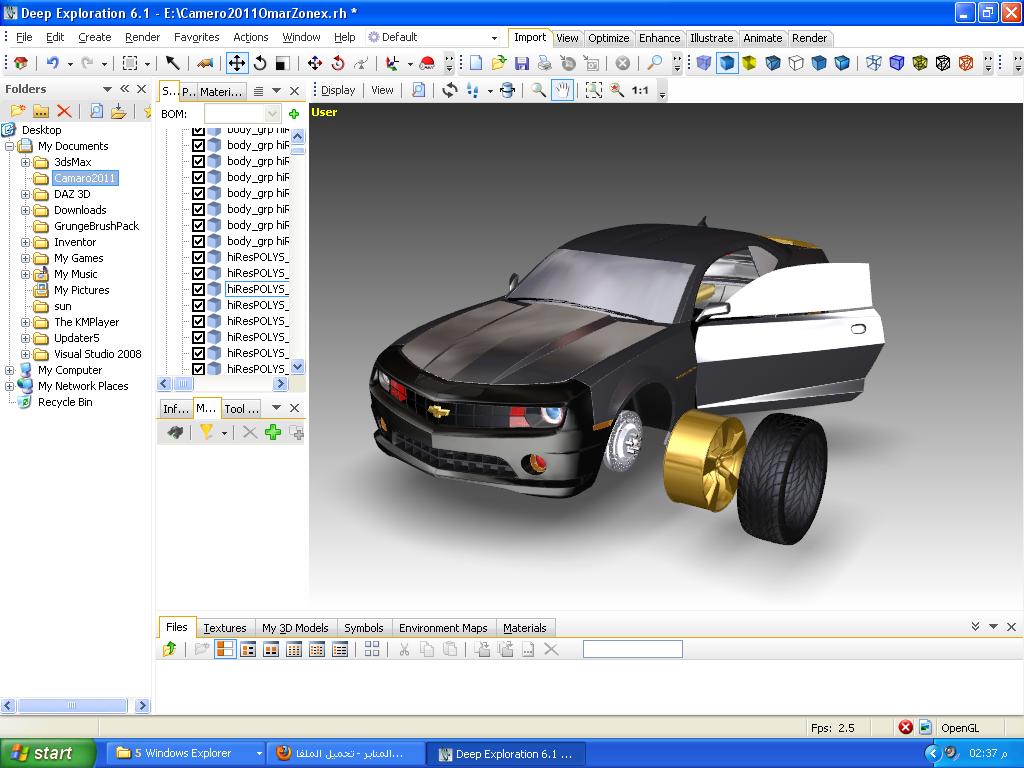Choose the black wireframe cube display mode
Screen dimensions: 1024x768
(942, 63)
